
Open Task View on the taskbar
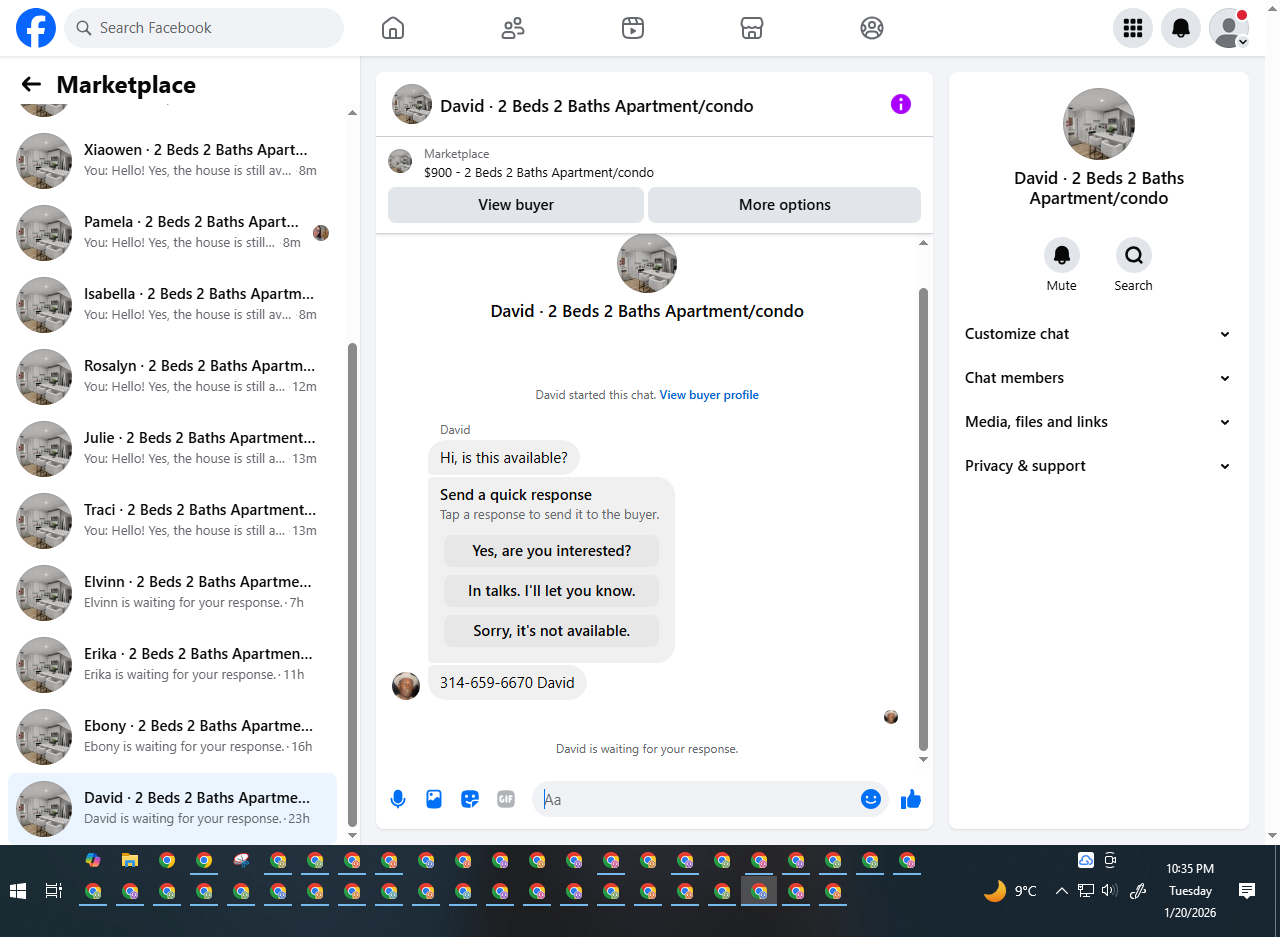pos(54,891)
